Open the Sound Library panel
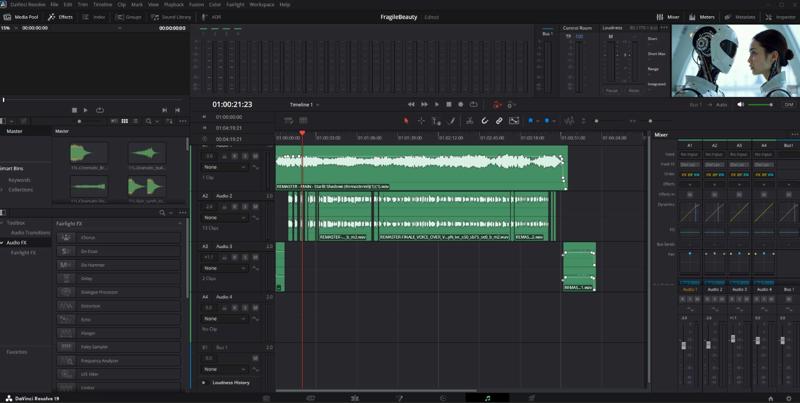Screen dimensions: 800x403 tap(171, 17)
